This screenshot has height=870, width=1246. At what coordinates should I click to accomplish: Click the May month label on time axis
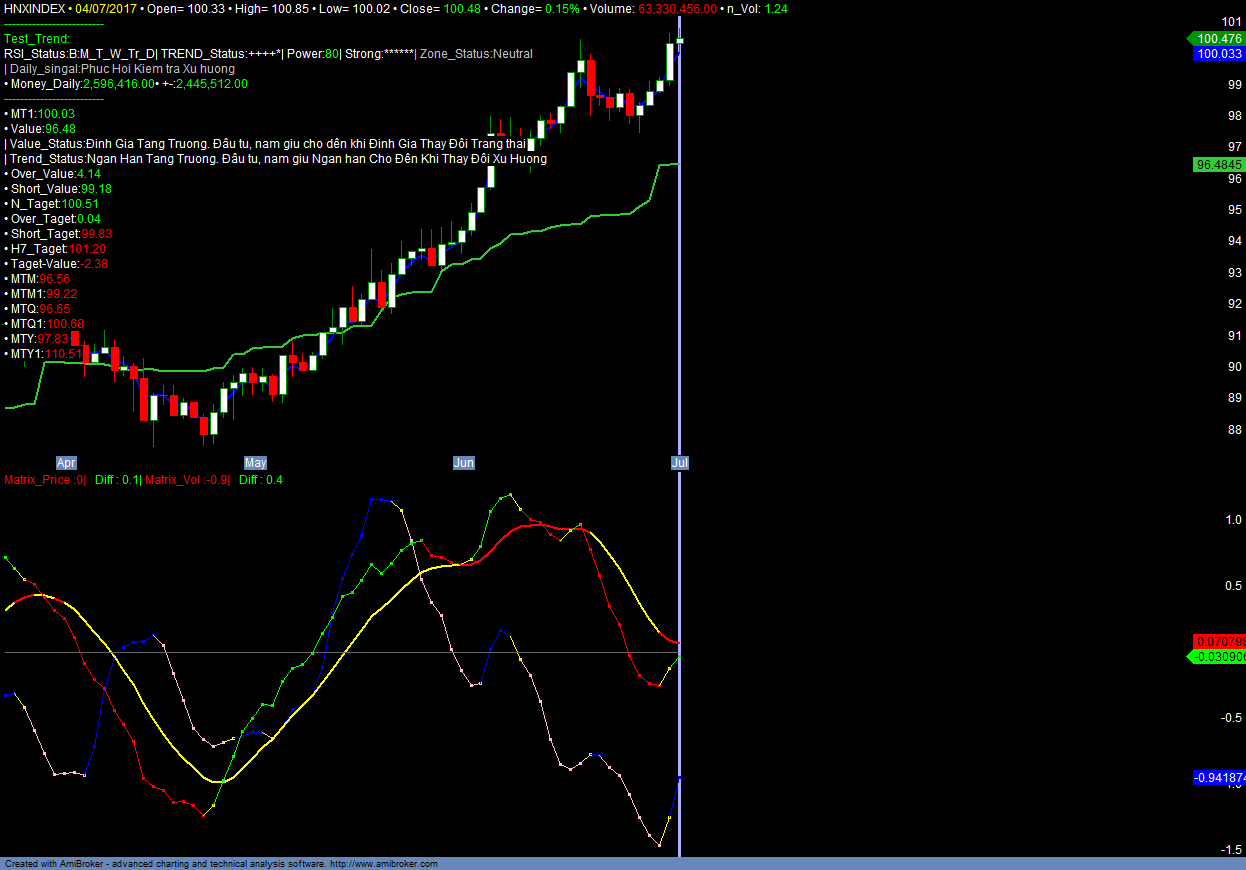coord(256,463)
